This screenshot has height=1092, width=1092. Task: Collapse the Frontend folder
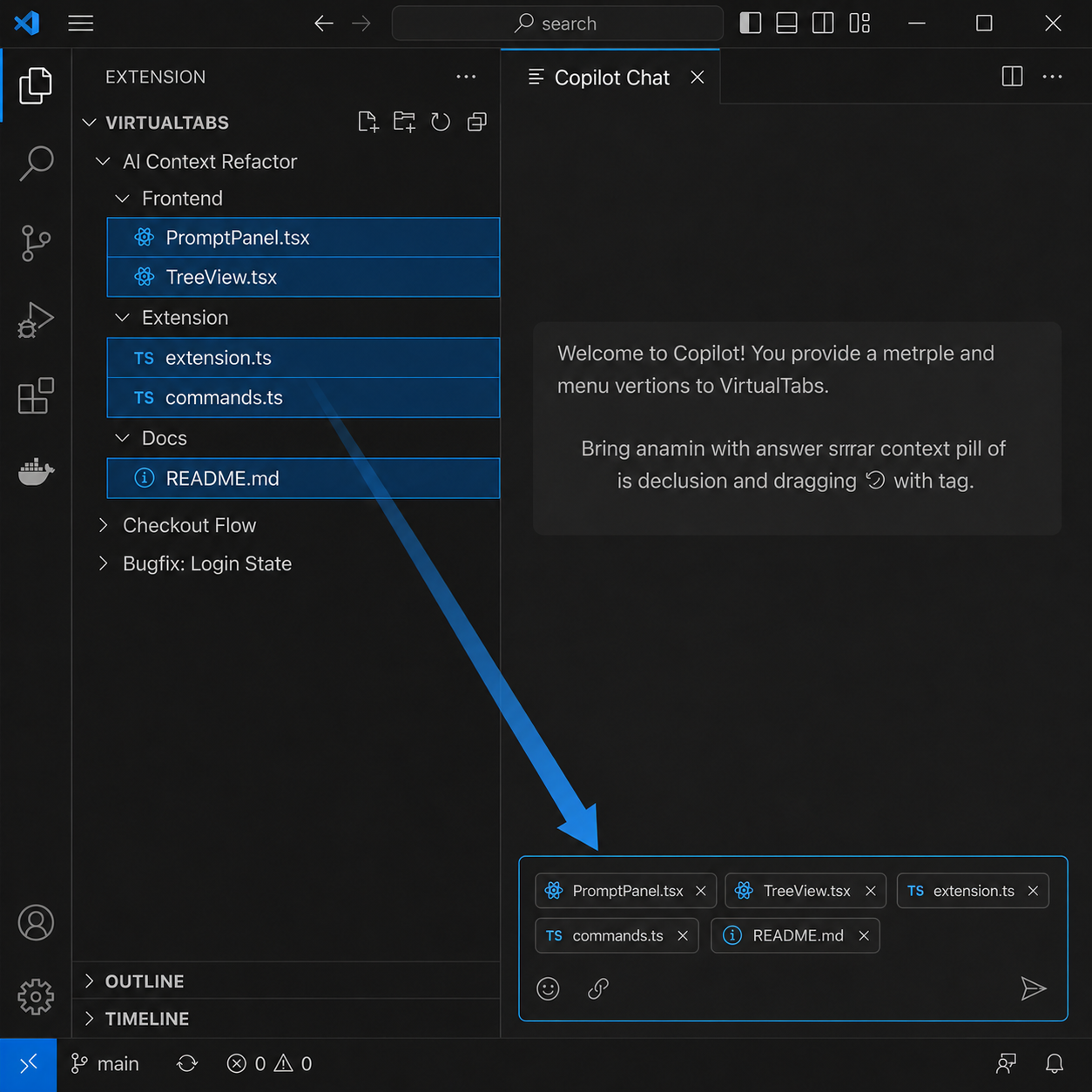(x=122, y=199)
